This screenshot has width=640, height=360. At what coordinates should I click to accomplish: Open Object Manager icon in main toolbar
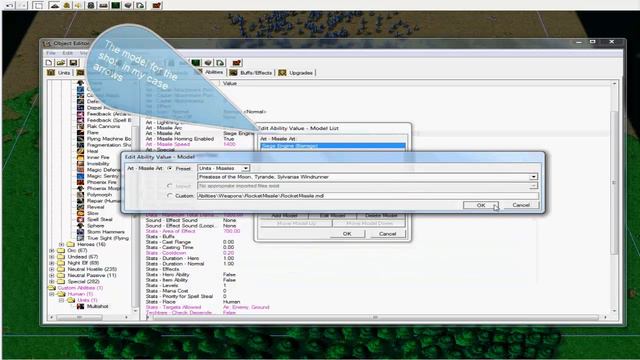click(x=128, y=5)
